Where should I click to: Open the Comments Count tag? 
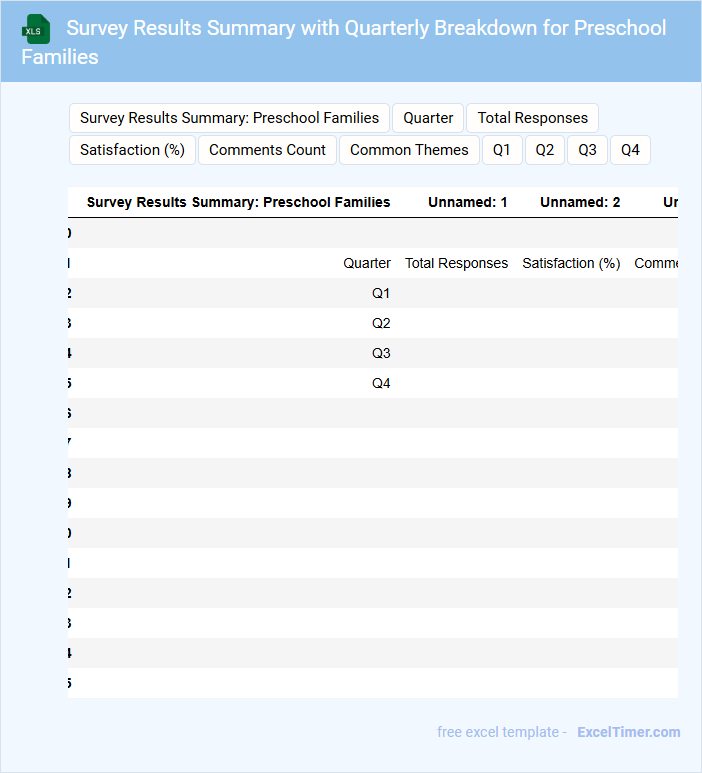[x=267, y=150]
